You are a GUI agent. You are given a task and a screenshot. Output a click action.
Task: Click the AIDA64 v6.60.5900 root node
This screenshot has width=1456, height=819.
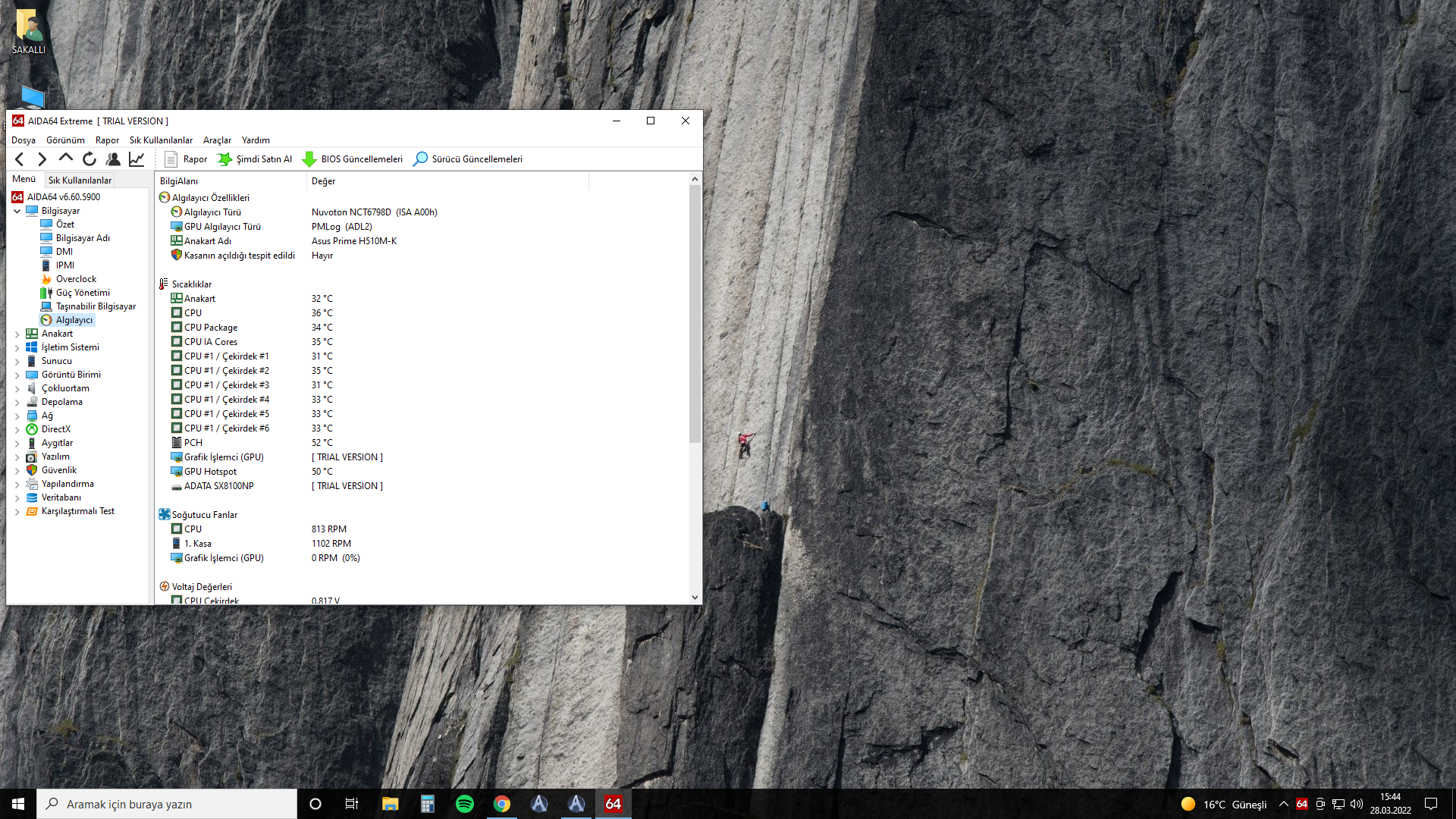click(x=63, y=197)
